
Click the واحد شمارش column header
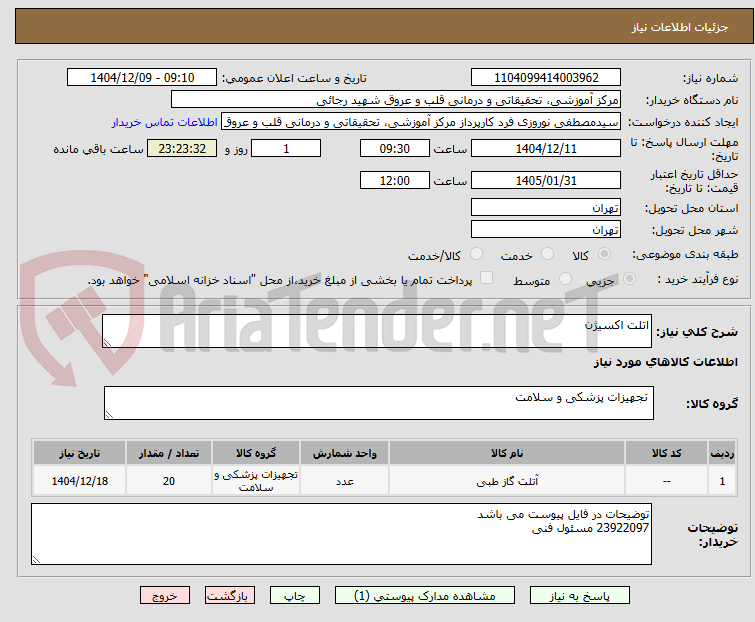(x=344, y=453)
